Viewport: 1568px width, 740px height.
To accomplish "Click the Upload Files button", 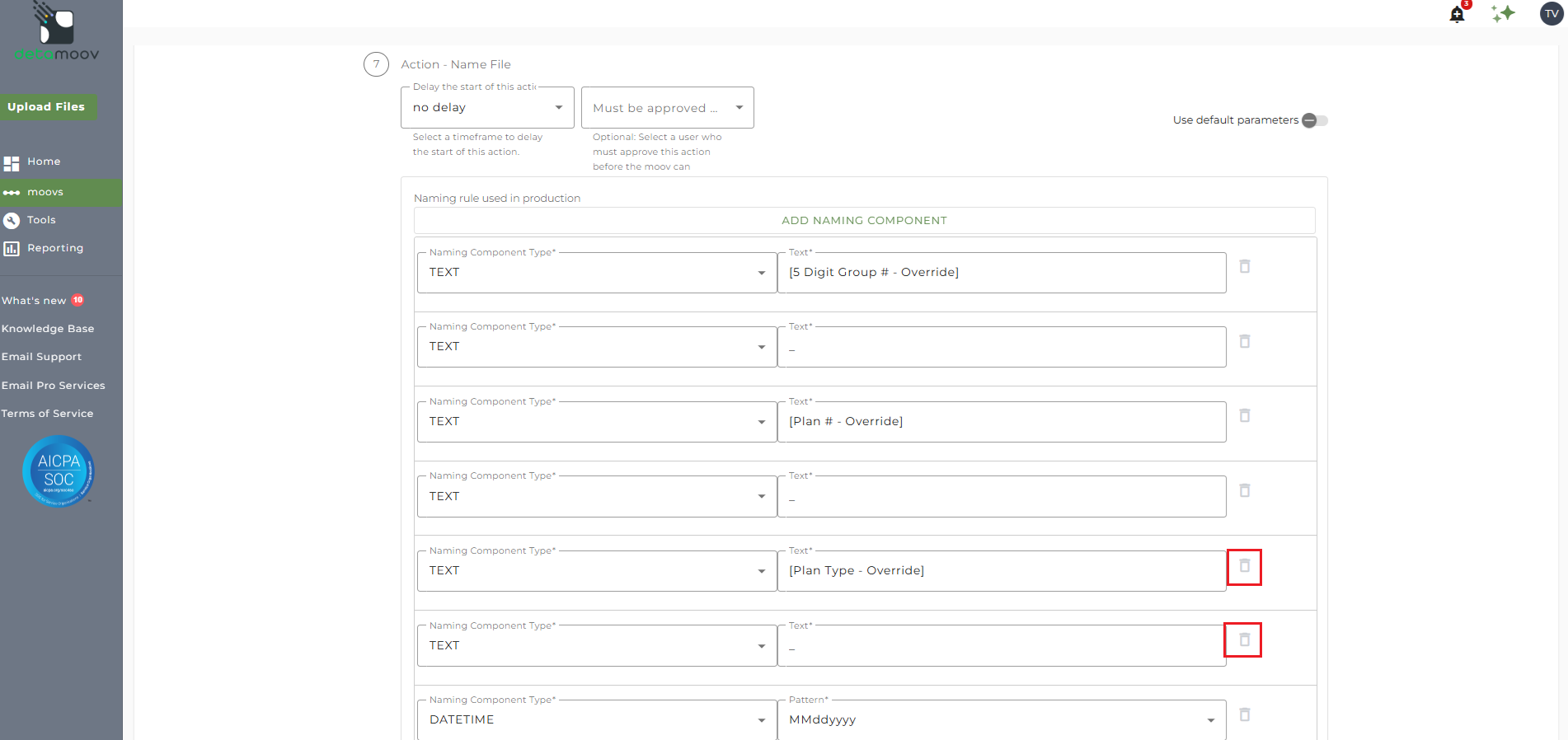I will [x=47, y=107].
